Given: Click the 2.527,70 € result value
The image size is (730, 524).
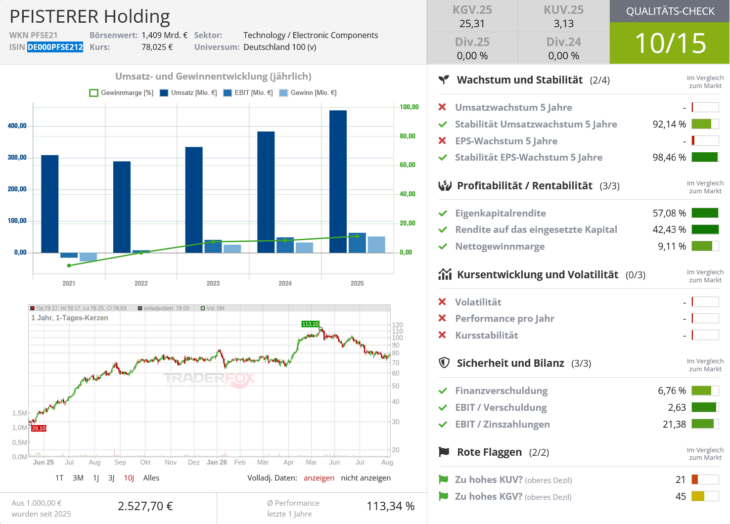Looking at the screenshot, I should coord(145,506).
